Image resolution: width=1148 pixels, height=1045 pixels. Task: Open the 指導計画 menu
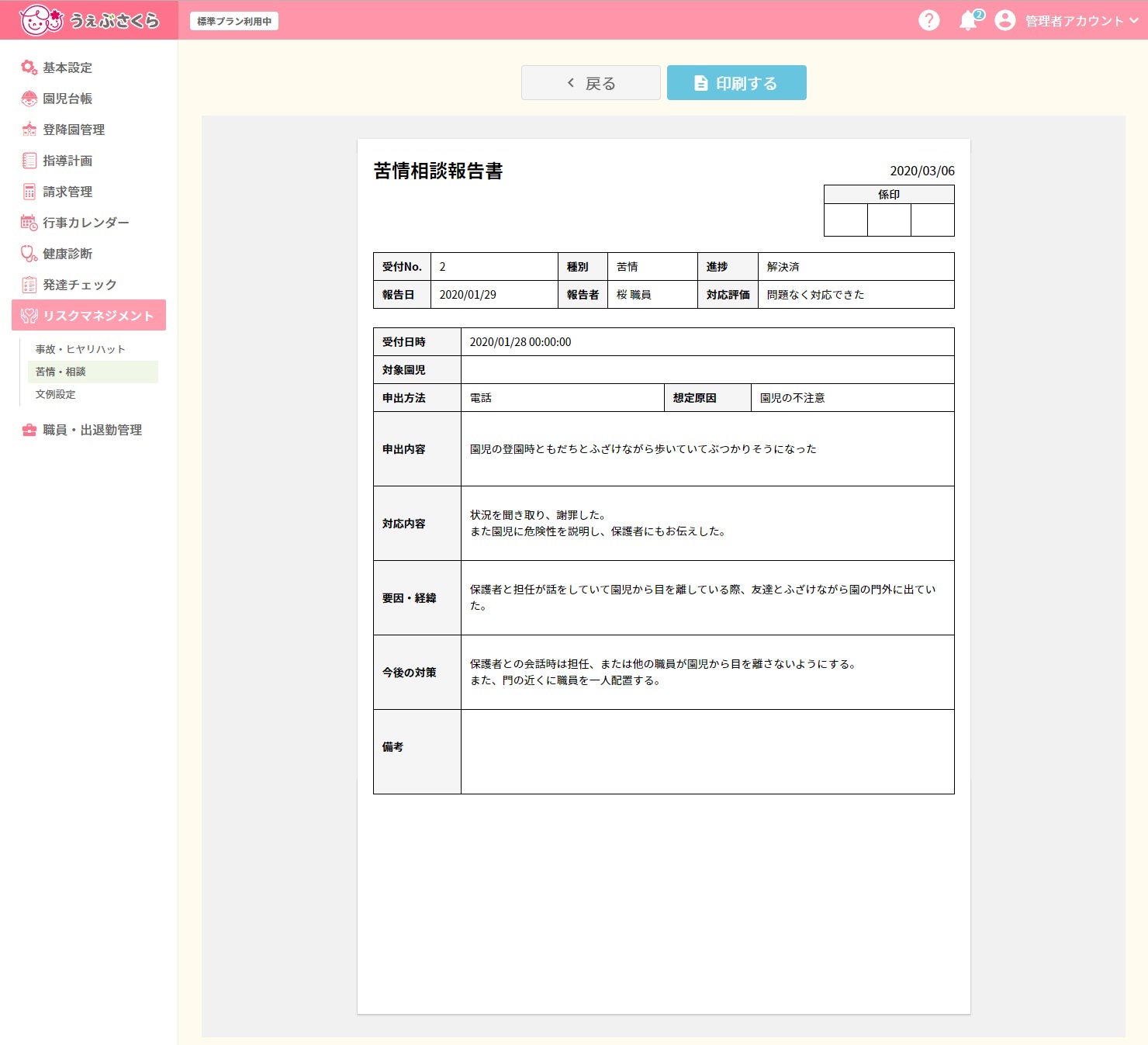pyautogui.click(x=89, y=161)
